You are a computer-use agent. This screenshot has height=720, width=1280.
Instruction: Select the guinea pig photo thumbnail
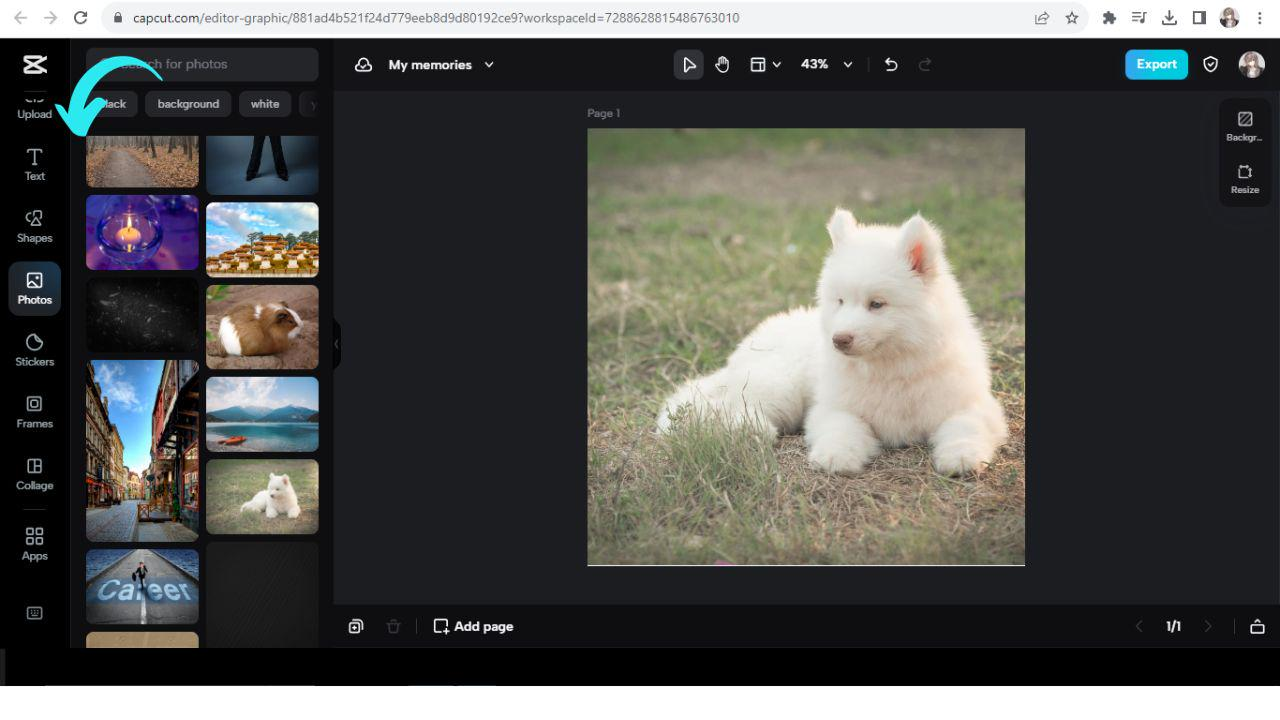coord(262,327)
